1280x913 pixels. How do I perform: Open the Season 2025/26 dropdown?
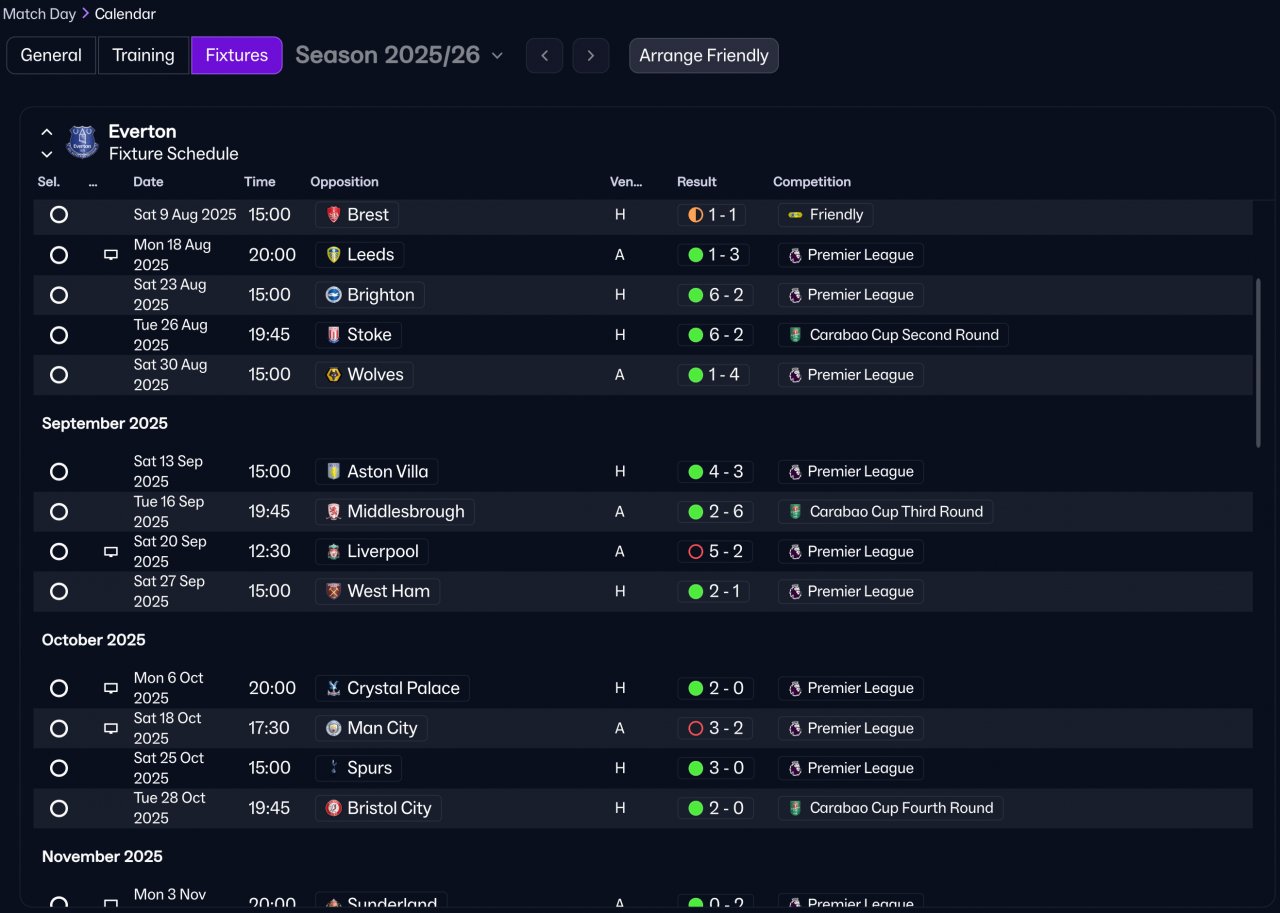pyautogui.click(x=399, y=55)
